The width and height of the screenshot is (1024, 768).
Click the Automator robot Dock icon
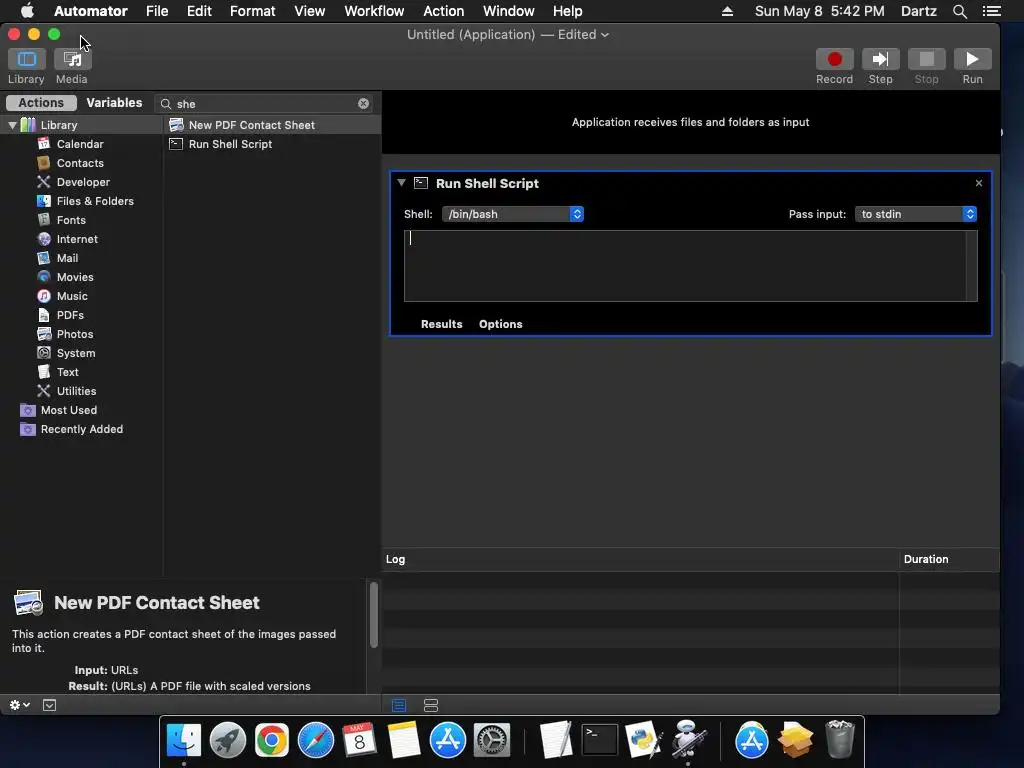688,739
